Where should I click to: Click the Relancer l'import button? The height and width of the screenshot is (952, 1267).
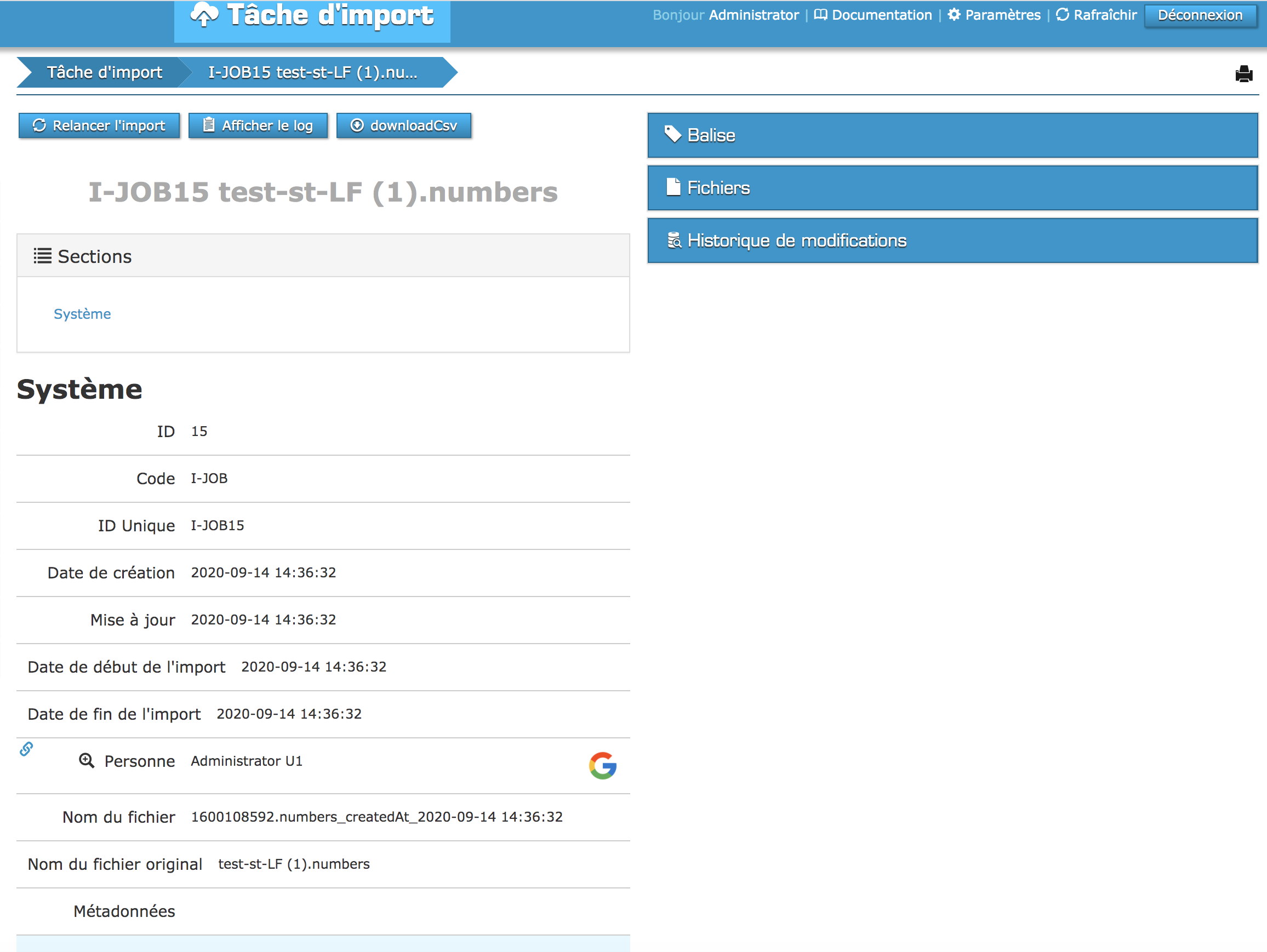pyautogui.click(x=99, y=125)
